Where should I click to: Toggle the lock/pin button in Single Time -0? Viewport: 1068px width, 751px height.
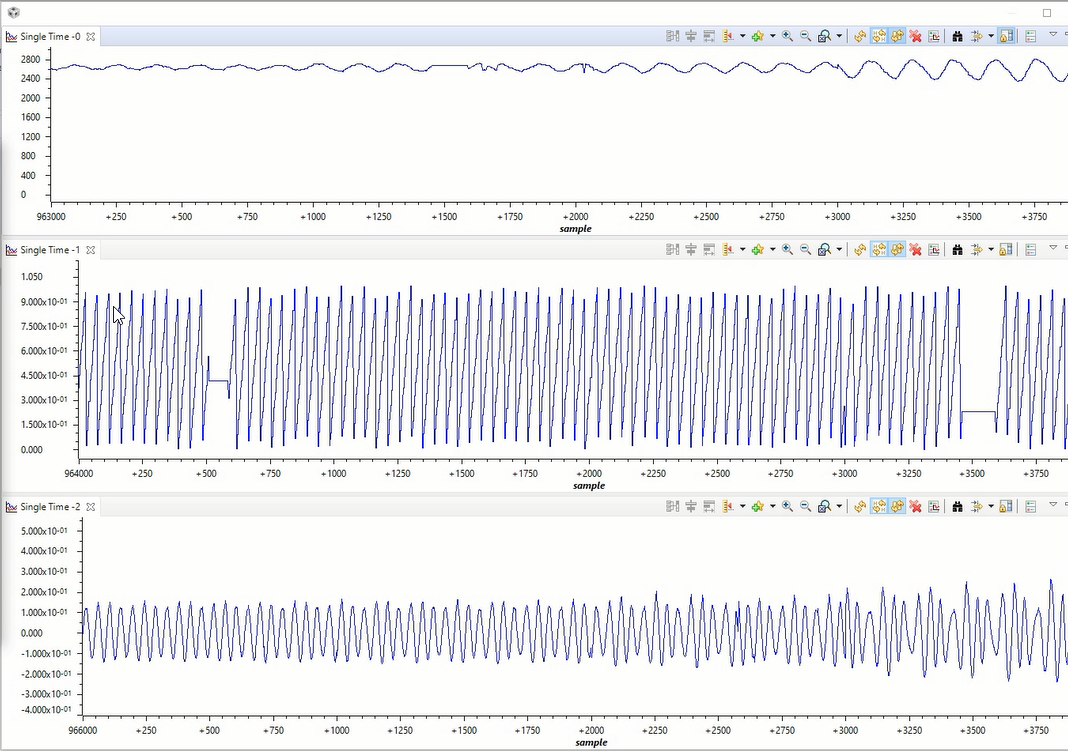1006,36
